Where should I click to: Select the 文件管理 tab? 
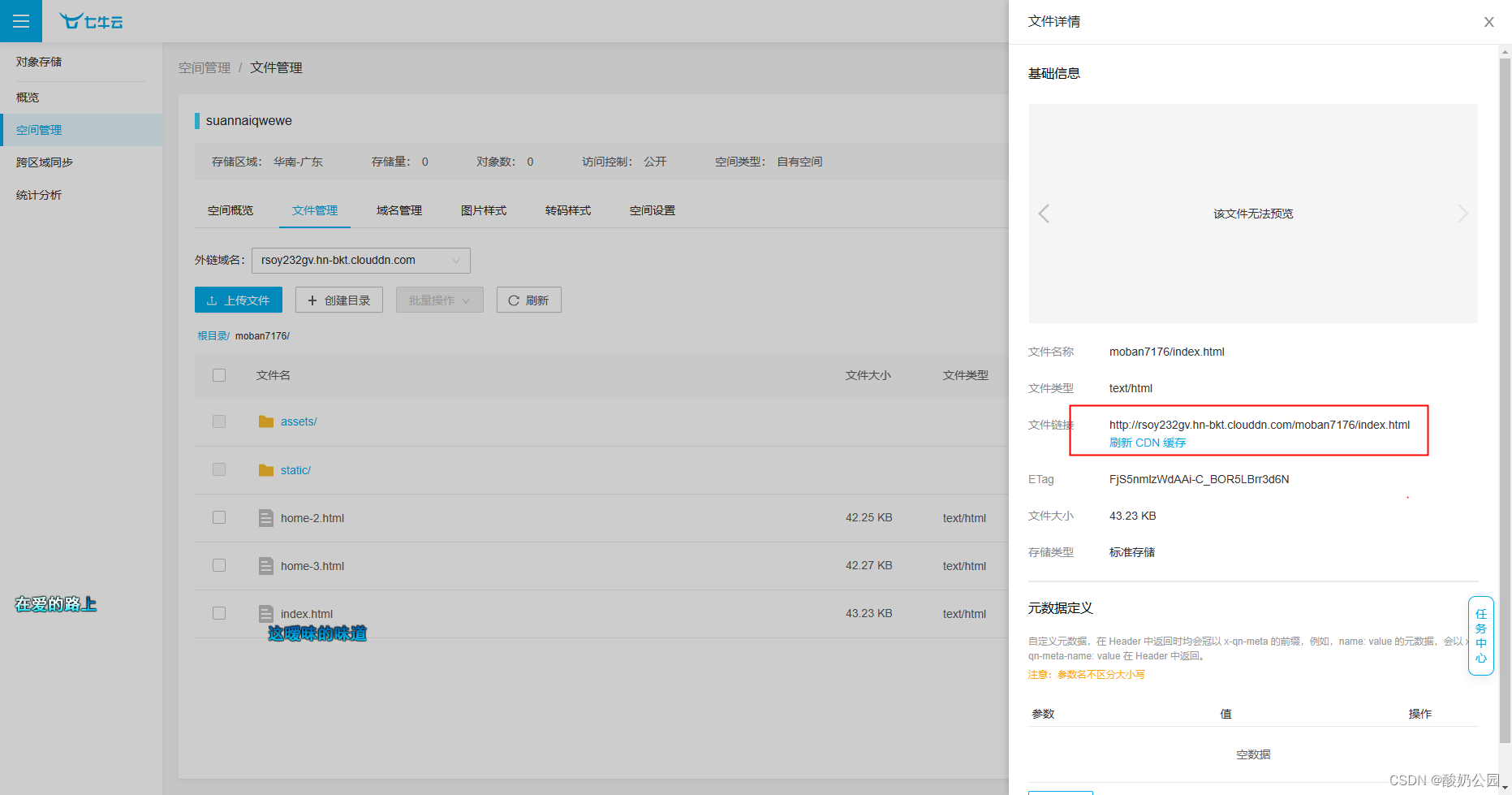(x=315, y=210)
